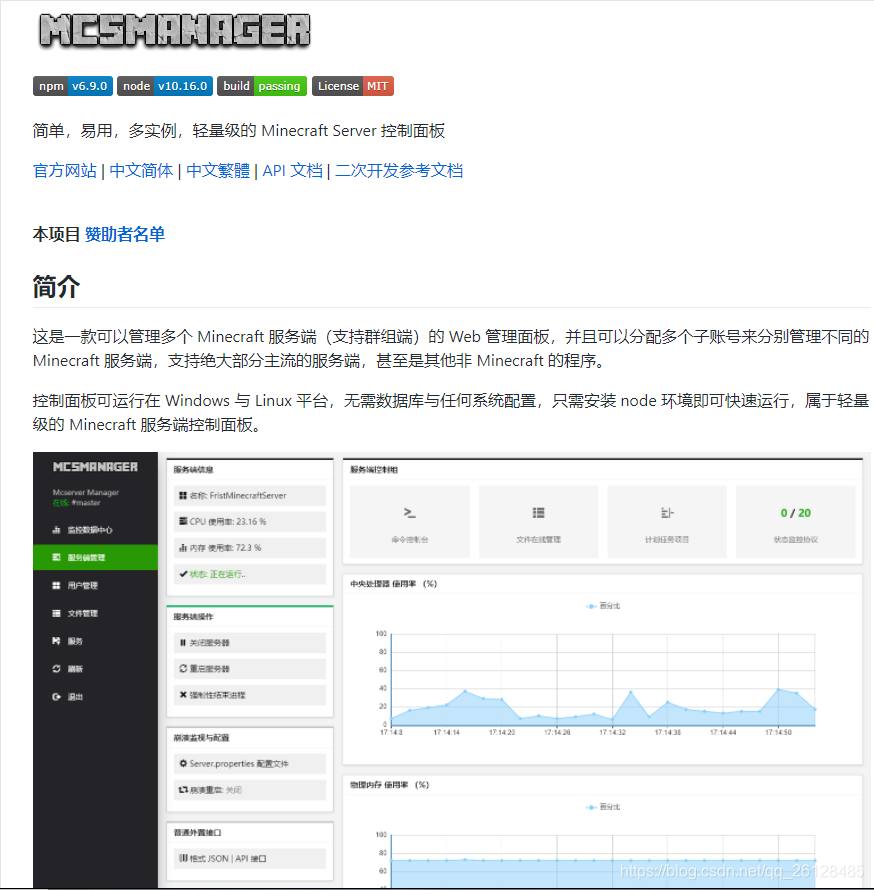The width and height of the screenshot is (874, 890).
Task: Click the sidebar MCSMANAGER brand text
Action: point(95,467)
